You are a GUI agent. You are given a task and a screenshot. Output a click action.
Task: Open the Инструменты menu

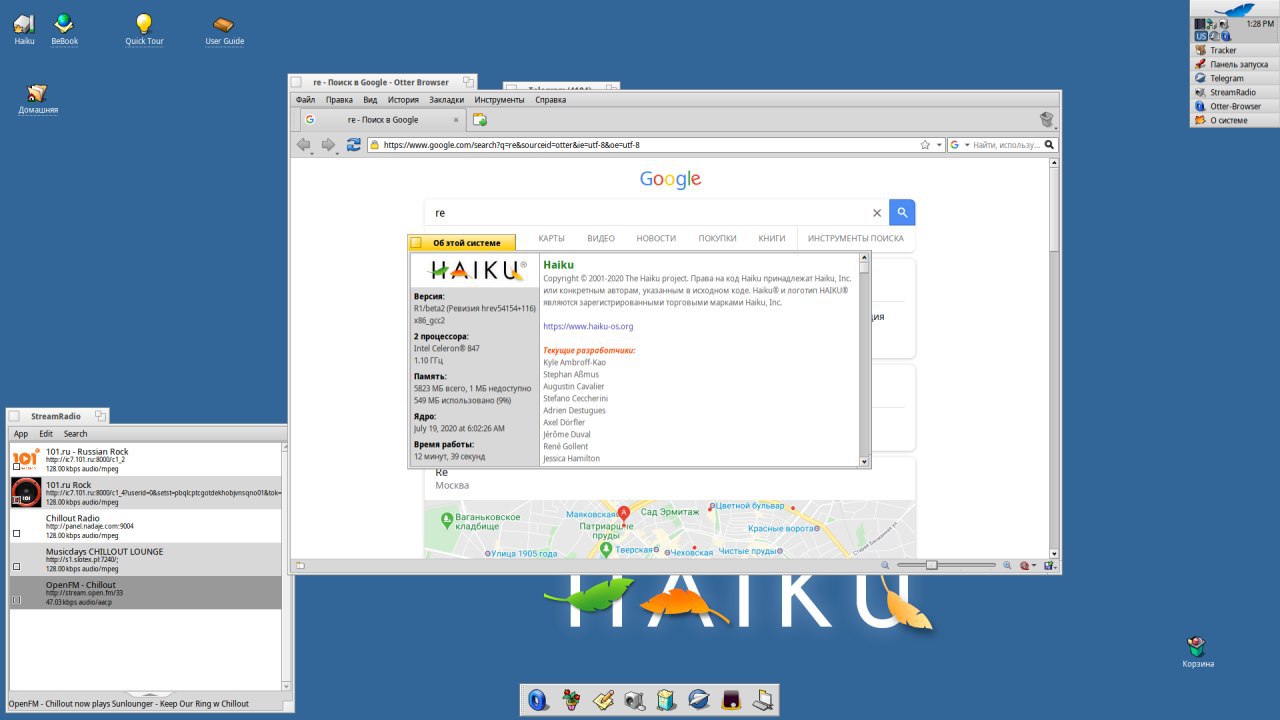tap(500, 100)
